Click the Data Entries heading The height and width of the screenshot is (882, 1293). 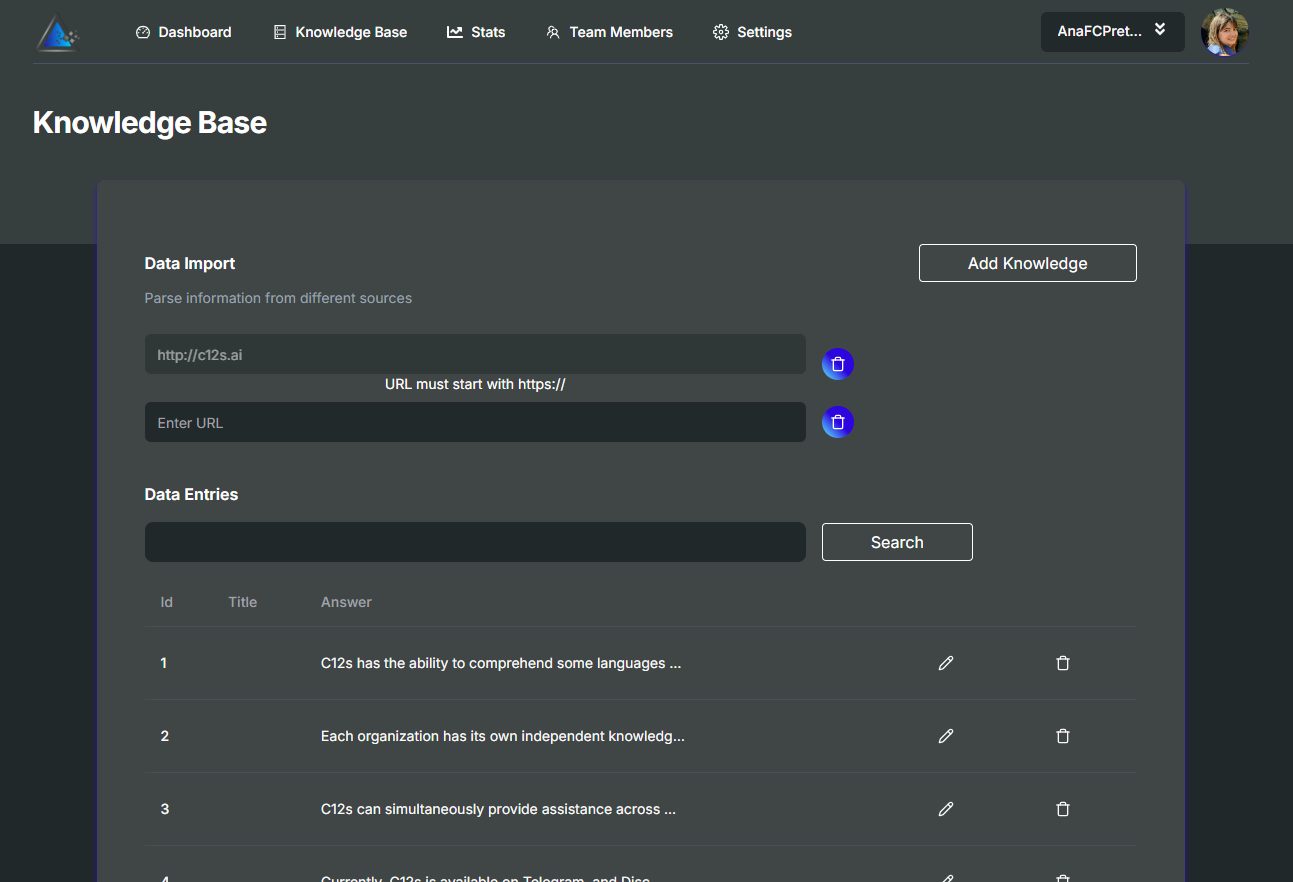coord(191,494)
